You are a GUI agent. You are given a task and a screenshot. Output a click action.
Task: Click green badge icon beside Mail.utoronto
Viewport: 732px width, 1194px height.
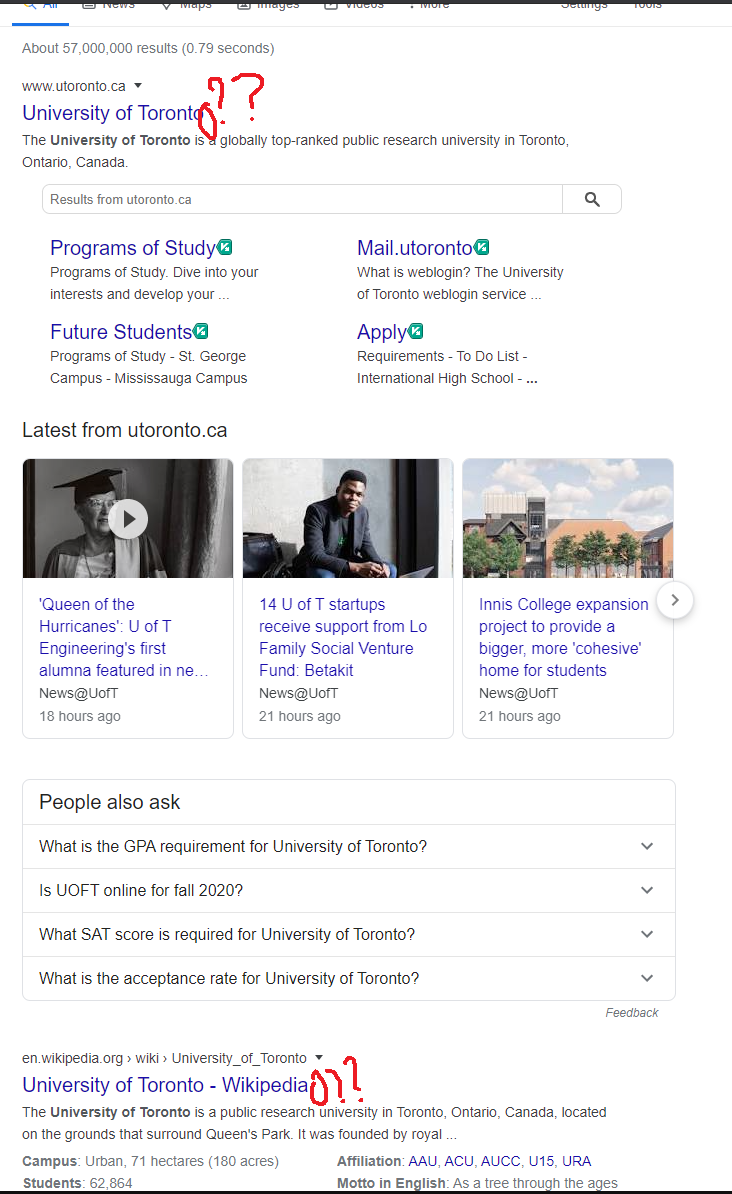coord(482,247)
